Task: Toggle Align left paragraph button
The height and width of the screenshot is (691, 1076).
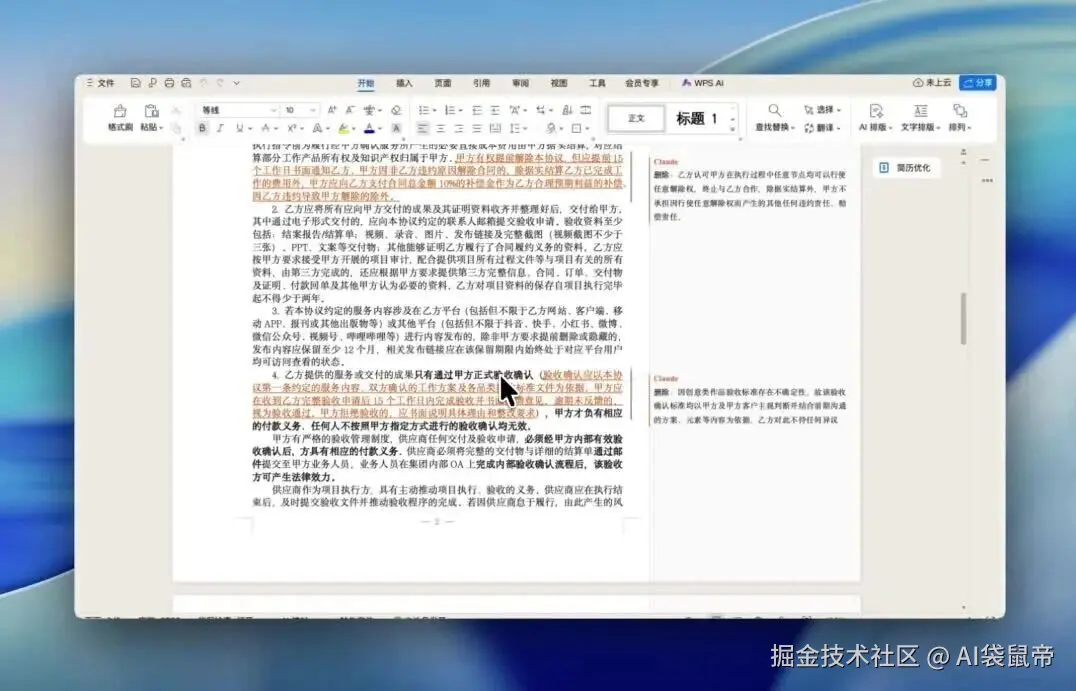Action: point(423,128)
